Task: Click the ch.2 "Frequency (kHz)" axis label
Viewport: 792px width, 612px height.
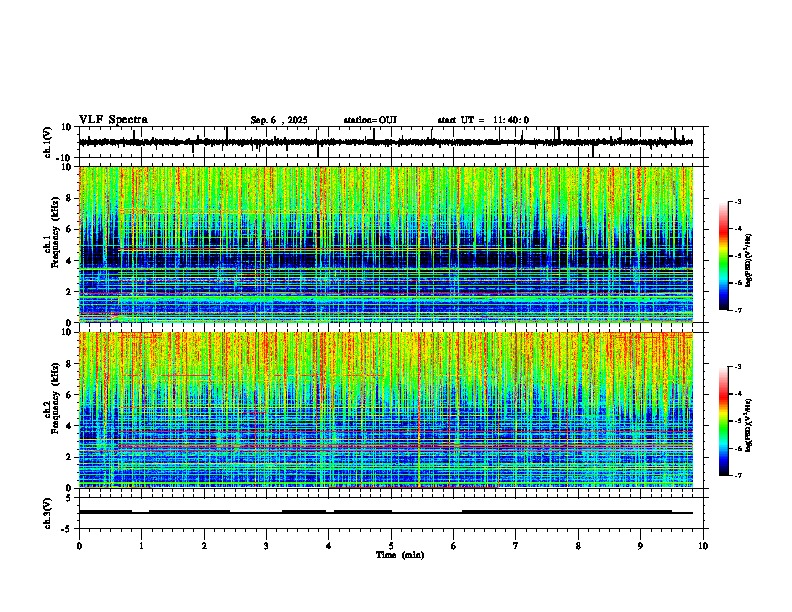Action: coord(55,397)
